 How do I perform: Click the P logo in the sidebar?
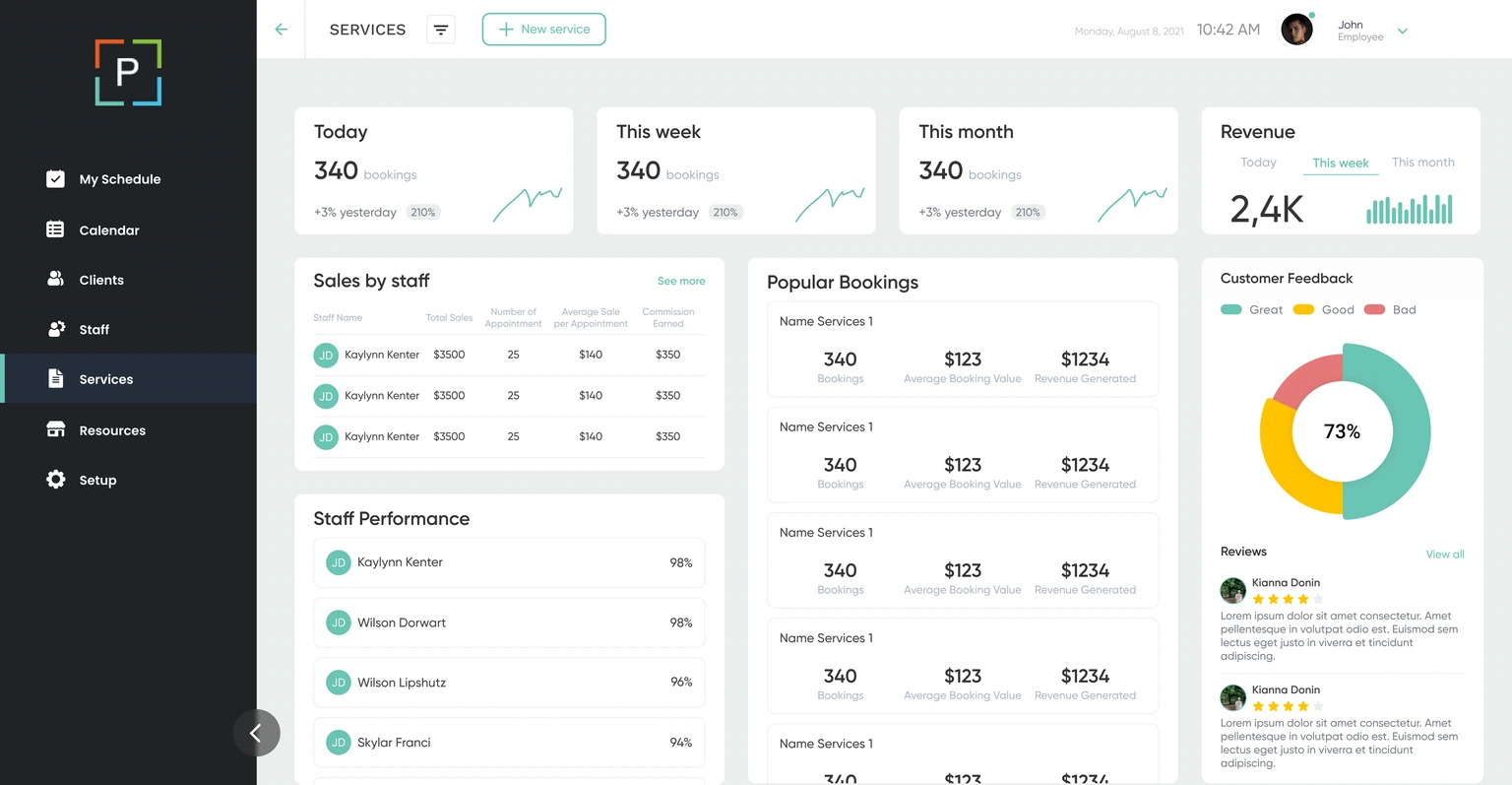click(x=128, y=73)
